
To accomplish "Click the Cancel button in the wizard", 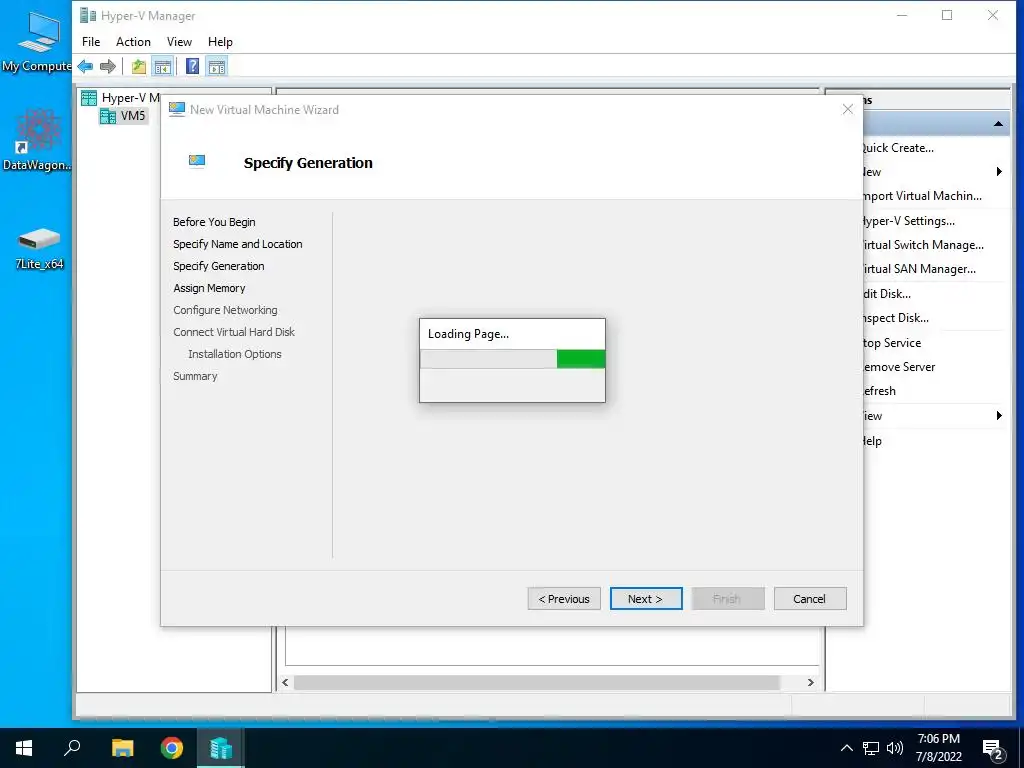I will coord(810,599).
